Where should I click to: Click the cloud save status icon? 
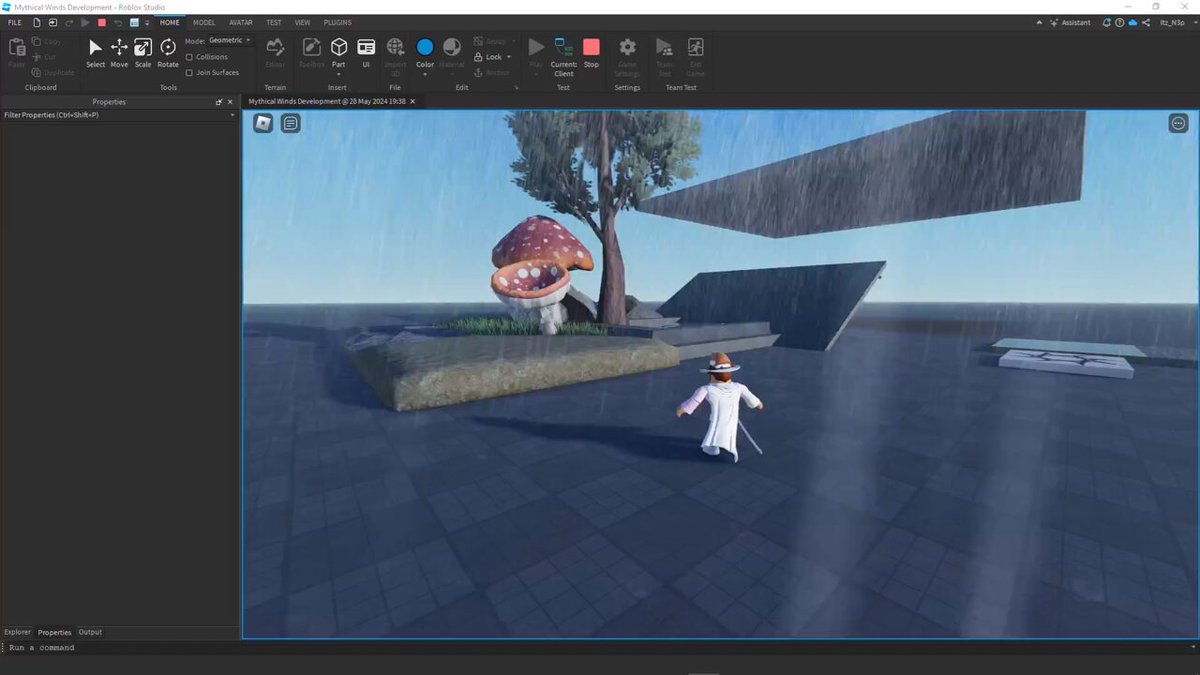pos(1132,22)
